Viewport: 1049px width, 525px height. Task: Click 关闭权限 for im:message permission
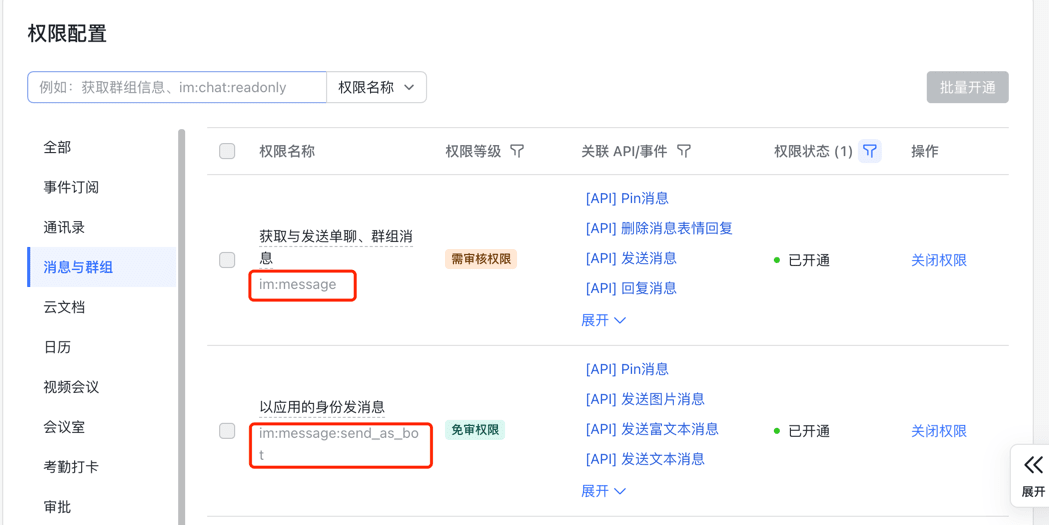pos(938,260)
